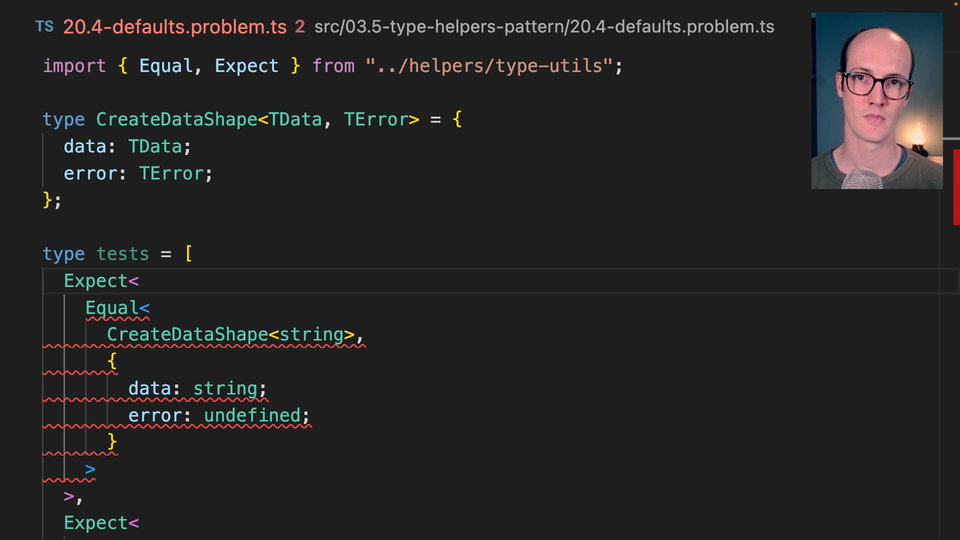Click the TError generic parameter in the declaration
This screenshot has height=540, width=960.
376,120
